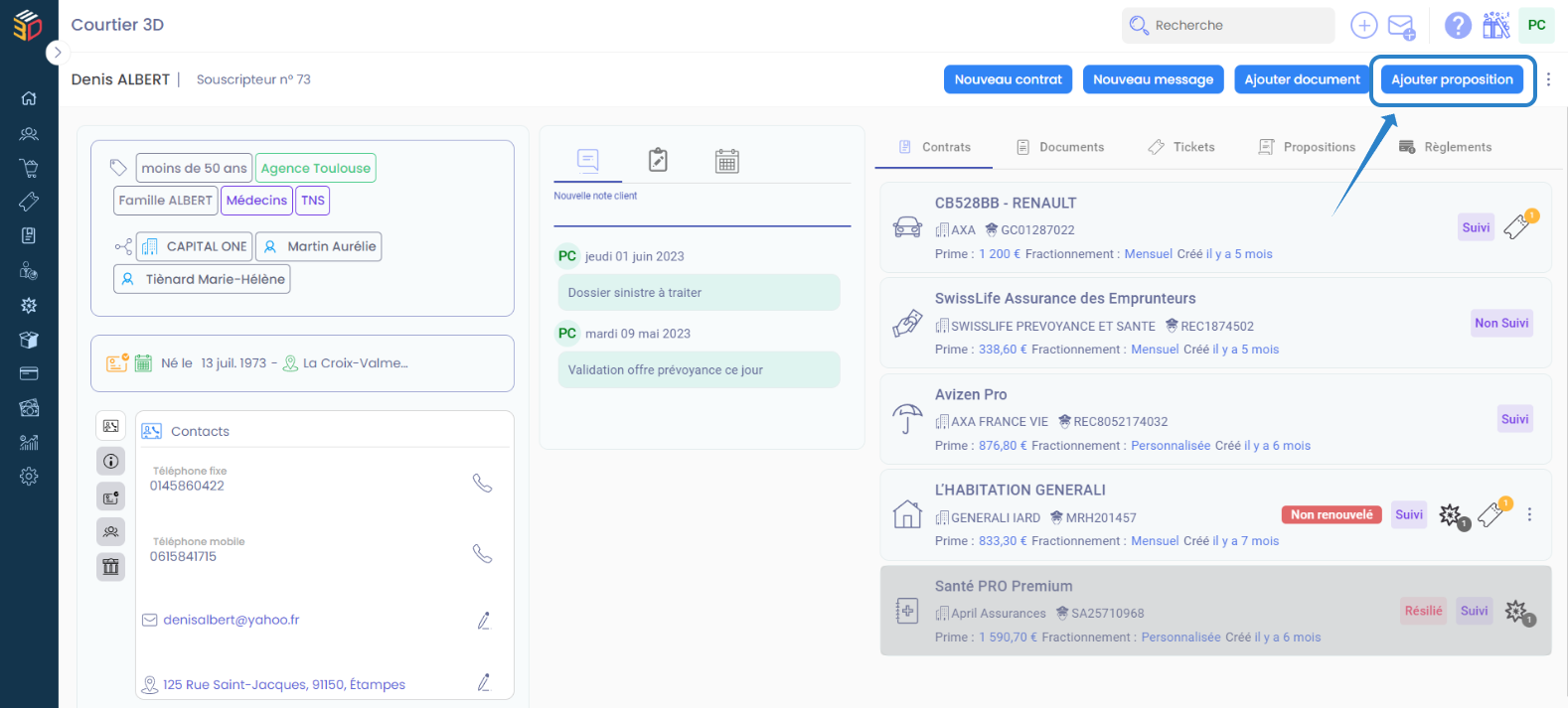Open the credit card icon in sidebar

[29, 373]
